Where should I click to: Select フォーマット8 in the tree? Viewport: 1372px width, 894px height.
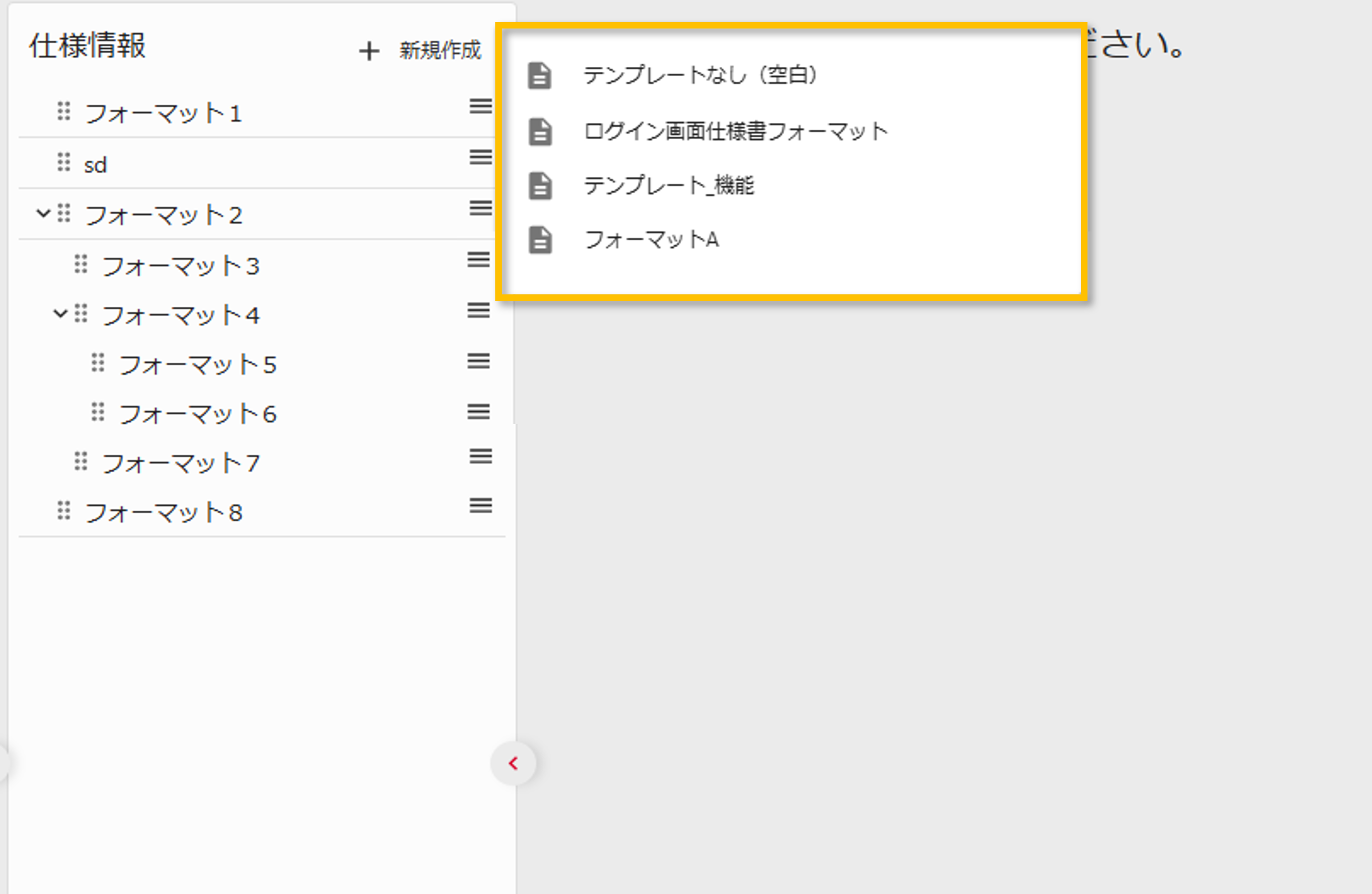[163, 513]
